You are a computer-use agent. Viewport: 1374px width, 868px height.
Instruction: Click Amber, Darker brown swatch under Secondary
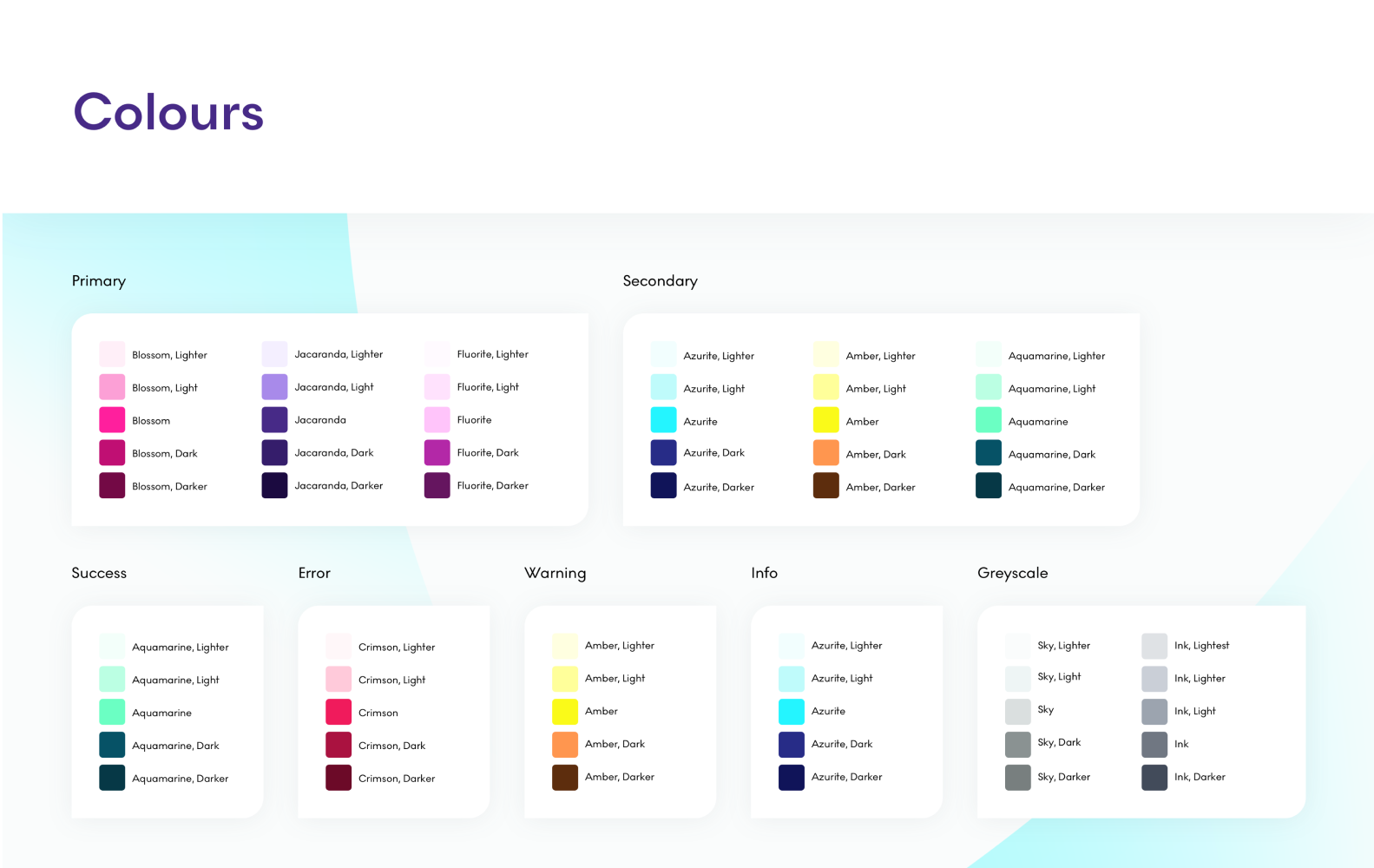[825, 486]
